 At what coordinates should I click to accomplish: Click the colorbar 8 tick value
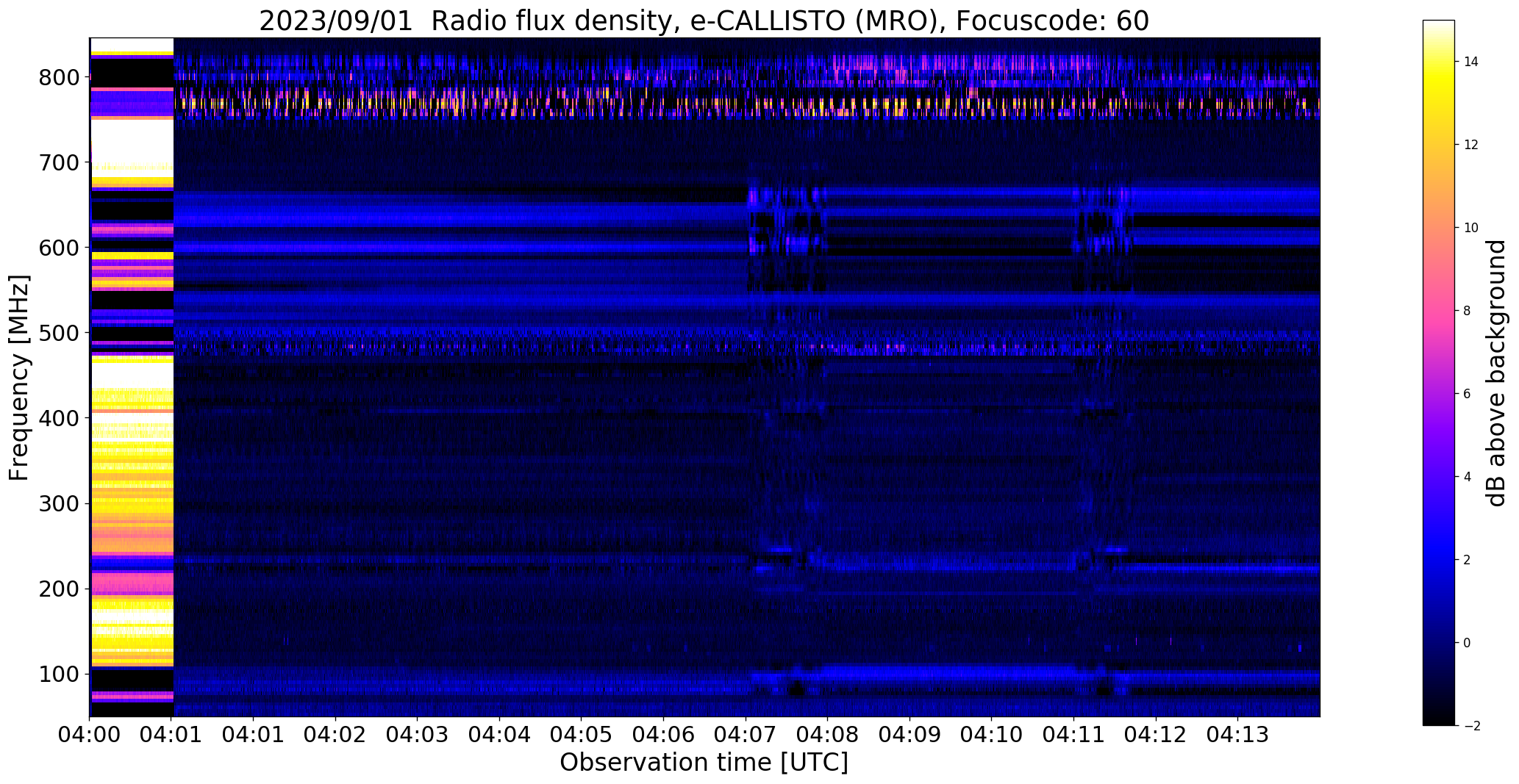click(x=1468, y=311)
